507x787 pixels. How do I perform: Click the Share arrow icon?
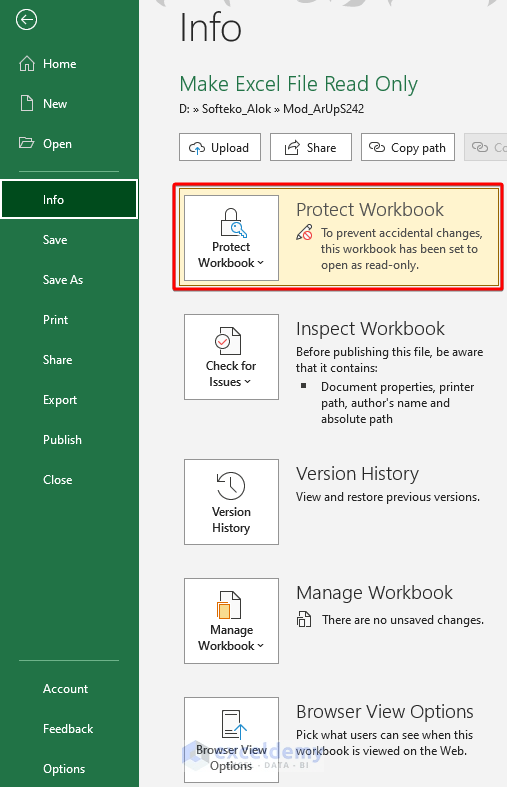tap(292, 148)
